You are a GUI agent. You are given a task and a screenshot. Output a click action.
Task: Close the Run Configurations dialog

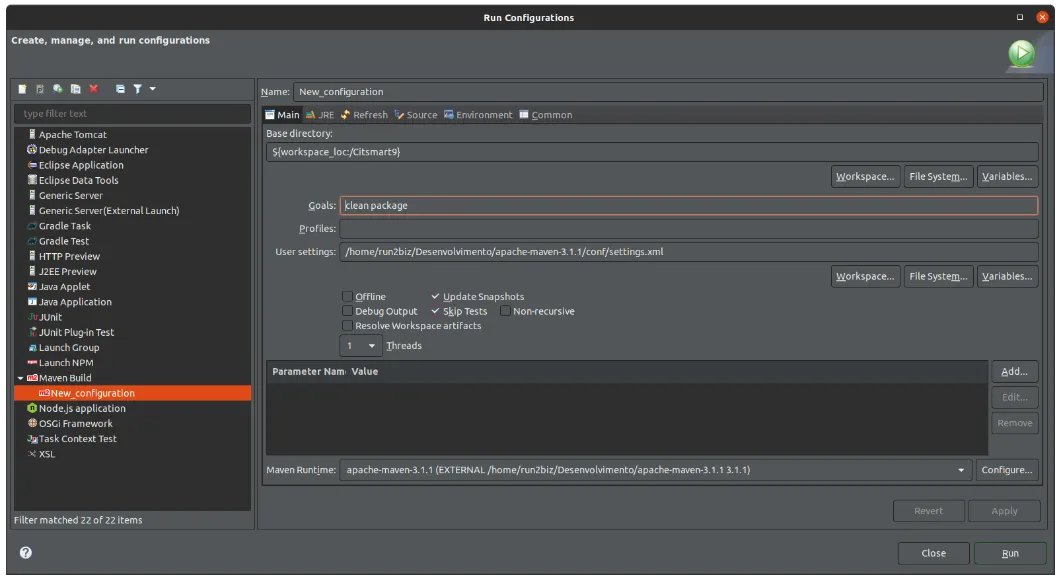(933, 553)
